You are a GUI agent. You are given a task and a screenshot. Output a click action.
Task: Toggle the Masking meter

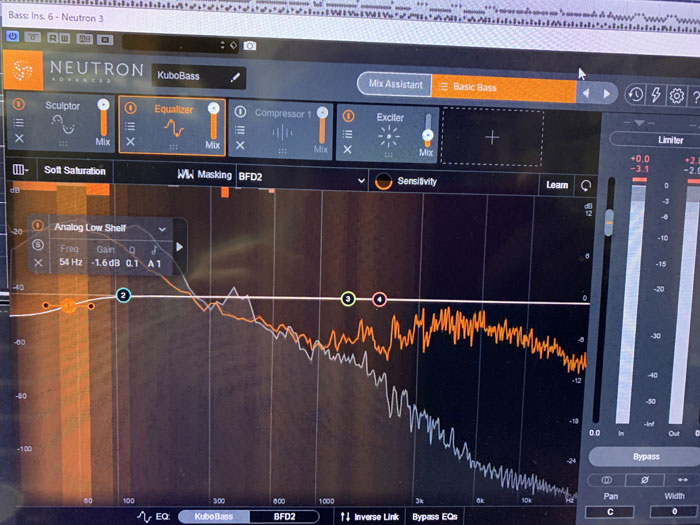tap(204, 175)
